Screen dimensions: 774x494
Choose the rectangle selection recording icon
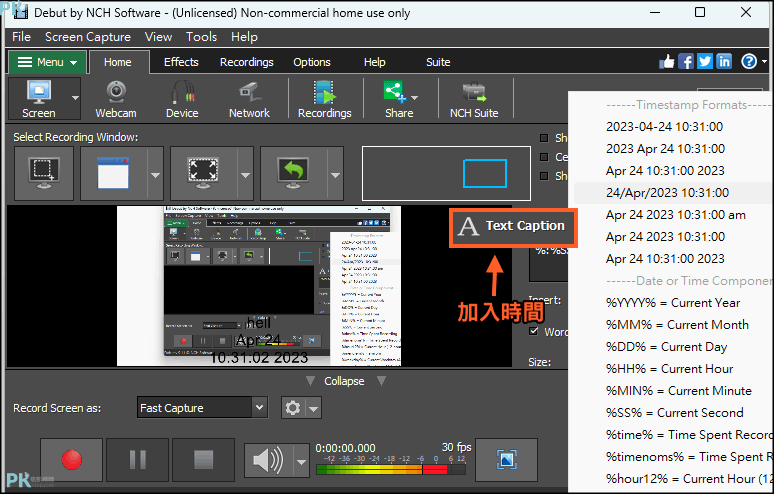click(x=44, y=174)
